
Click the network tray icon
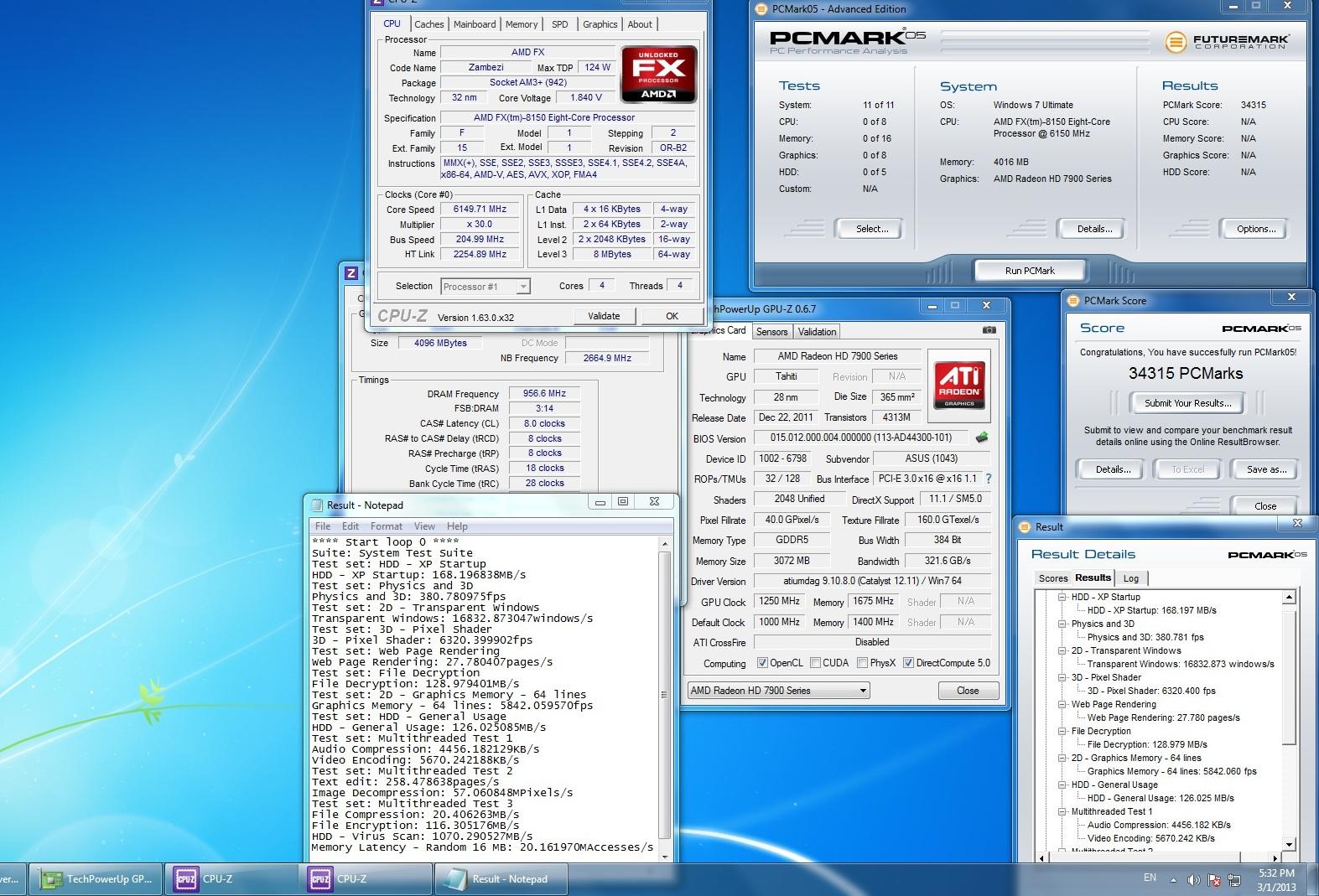tap(1234, 879)
